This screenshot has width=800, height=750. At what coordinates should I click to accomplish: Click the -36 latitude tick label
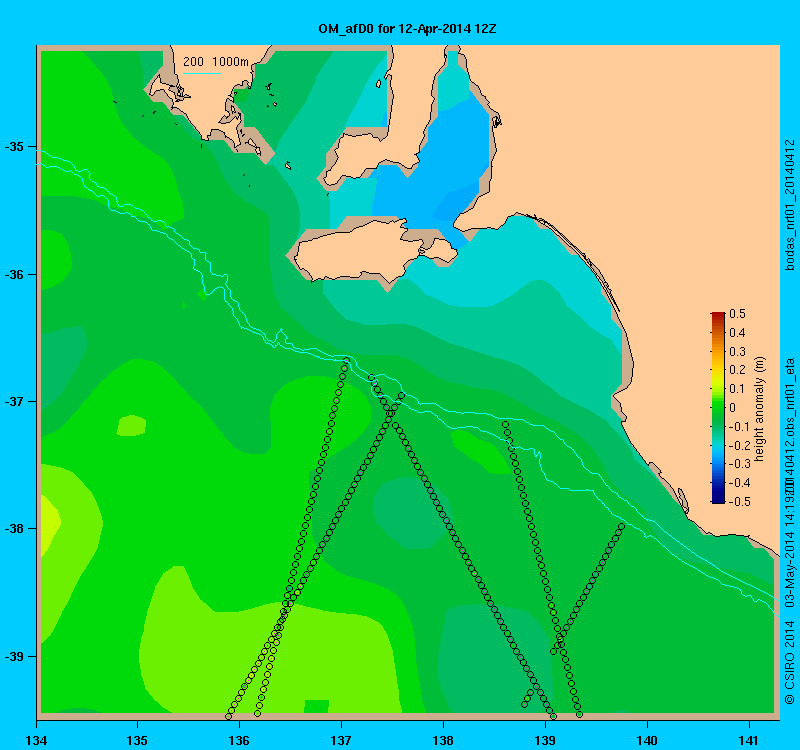click(14, 274)
